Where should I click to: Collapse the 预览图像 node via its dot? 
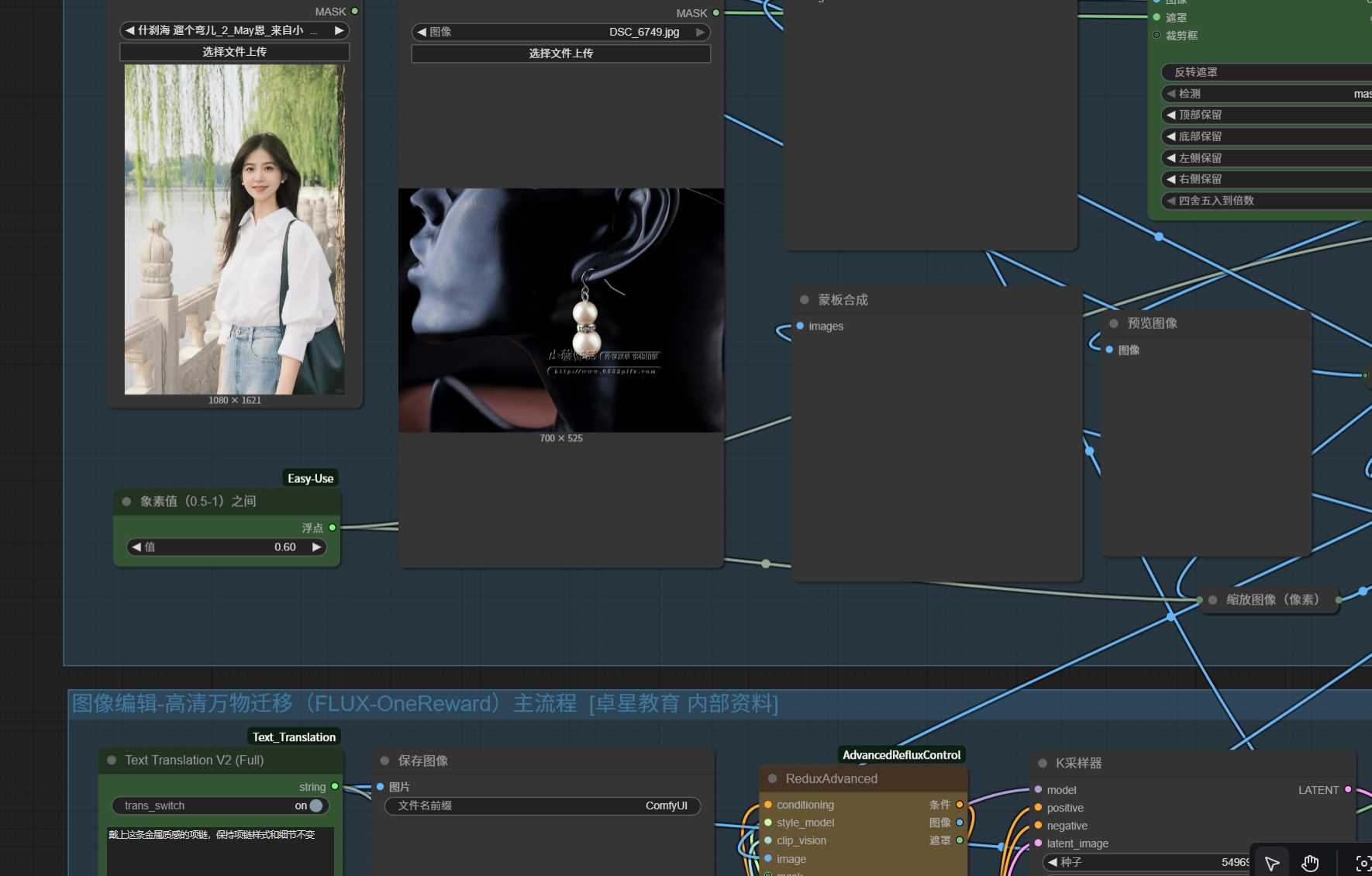coord(1114,323)
